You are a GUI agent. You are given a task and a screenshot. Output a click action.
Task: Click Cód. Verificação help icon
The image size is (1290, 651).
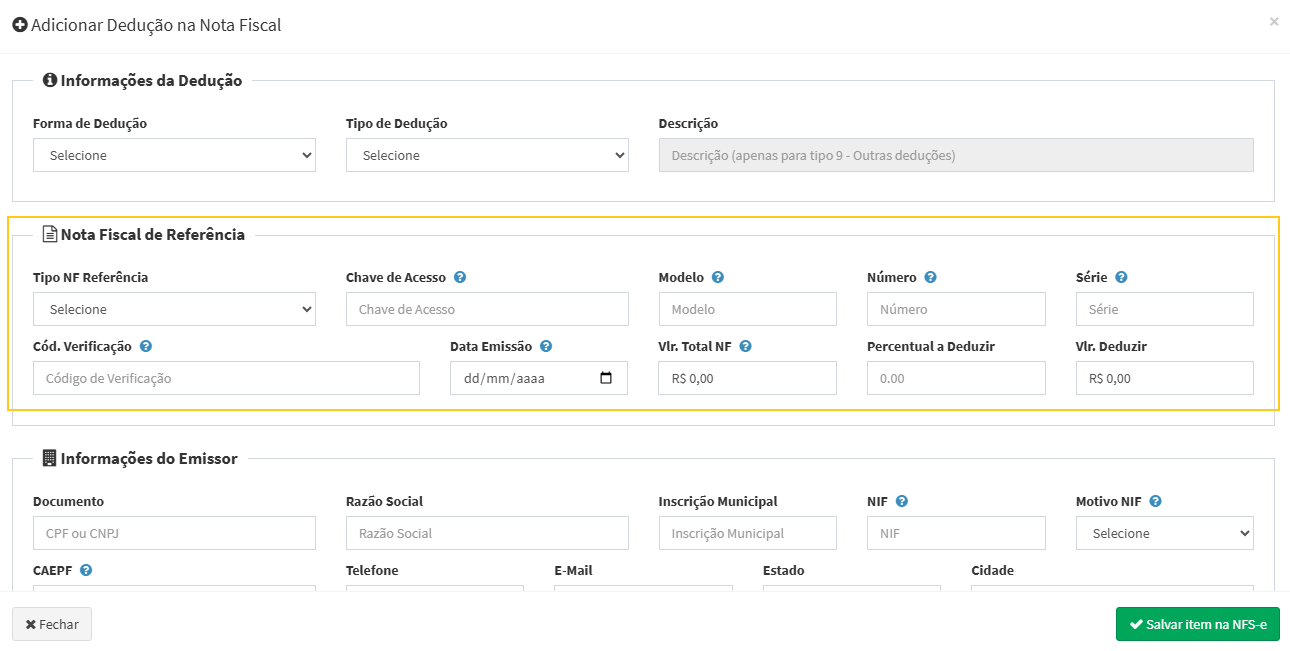[x=146, y=347]
